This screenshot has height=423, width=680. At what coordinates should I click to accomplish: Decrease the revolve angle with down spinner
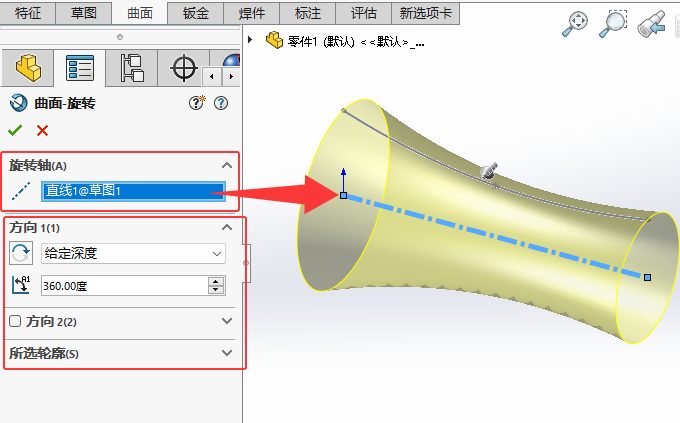click(x=216, y=290)
